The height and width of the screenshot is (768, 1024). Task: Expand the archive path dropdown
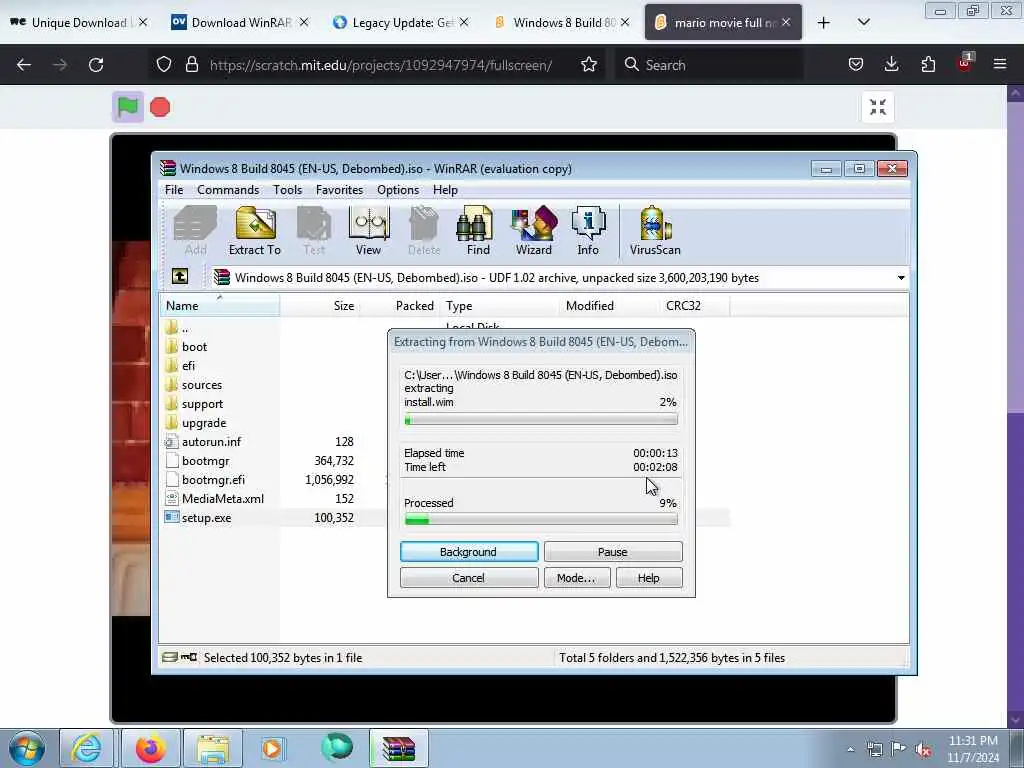pos(901,278)
